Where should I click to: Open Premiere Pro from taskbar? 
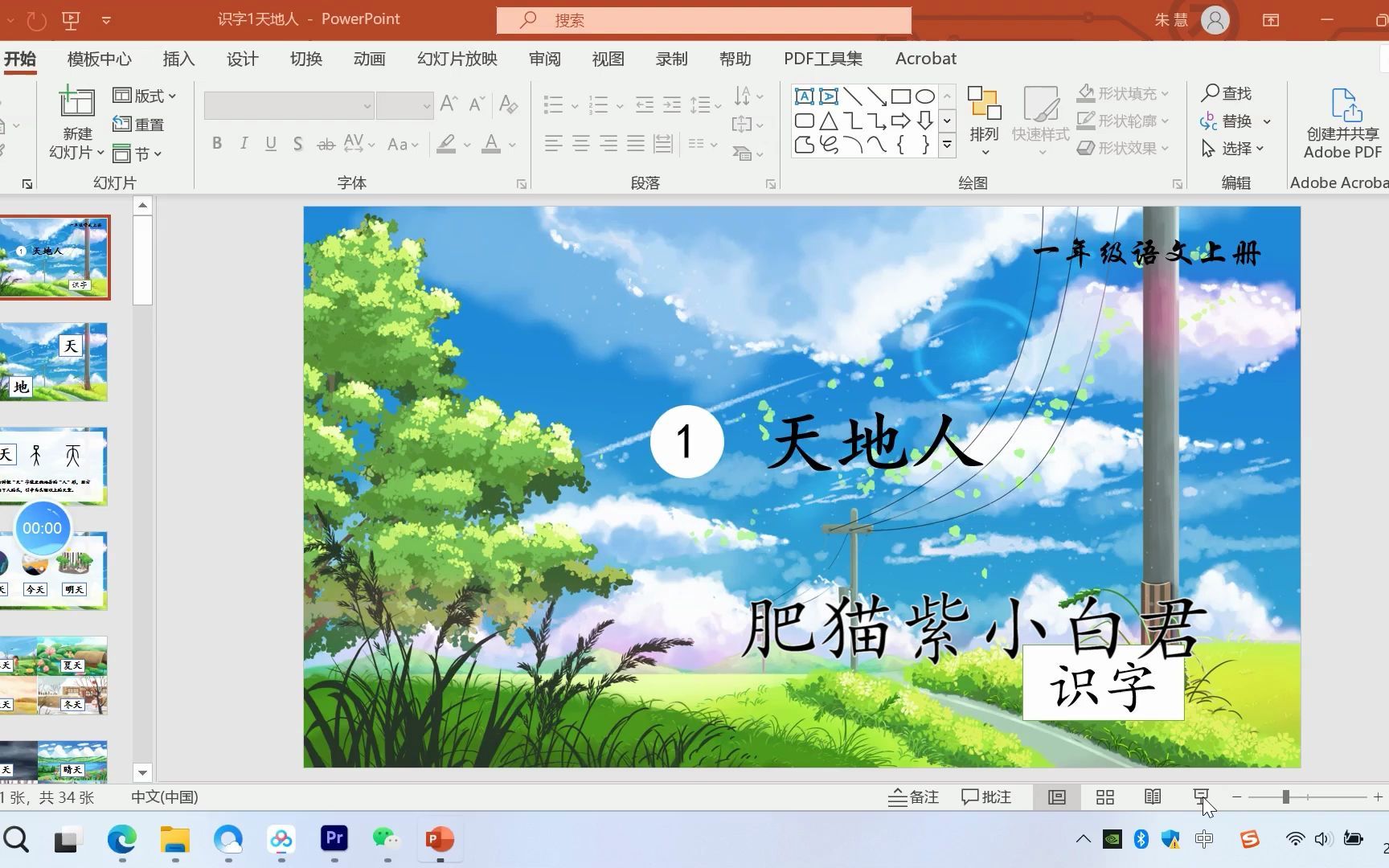coord(334,839)
